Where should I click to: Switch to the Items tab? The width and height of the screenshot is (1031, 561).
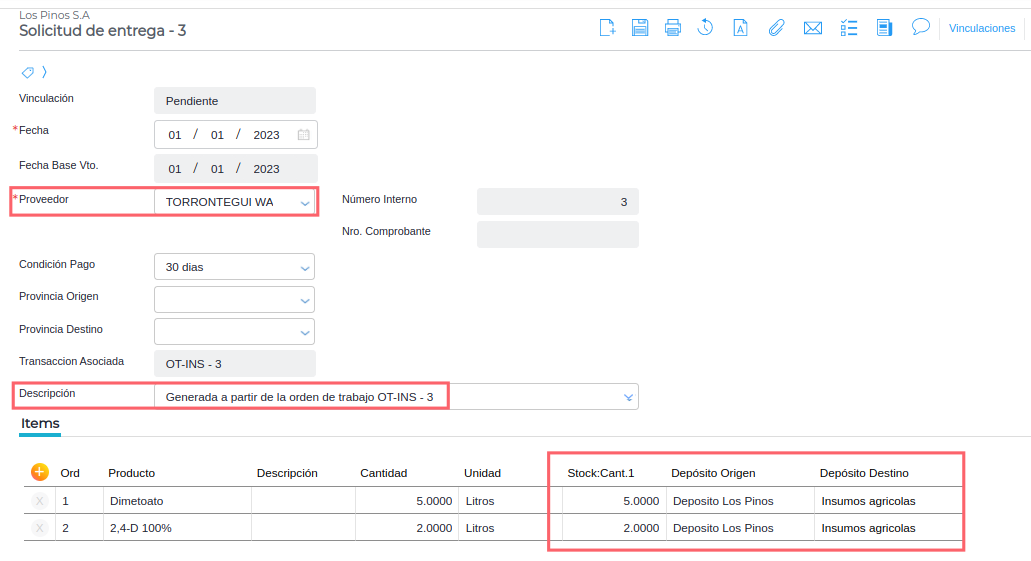(x=40, y=424)
